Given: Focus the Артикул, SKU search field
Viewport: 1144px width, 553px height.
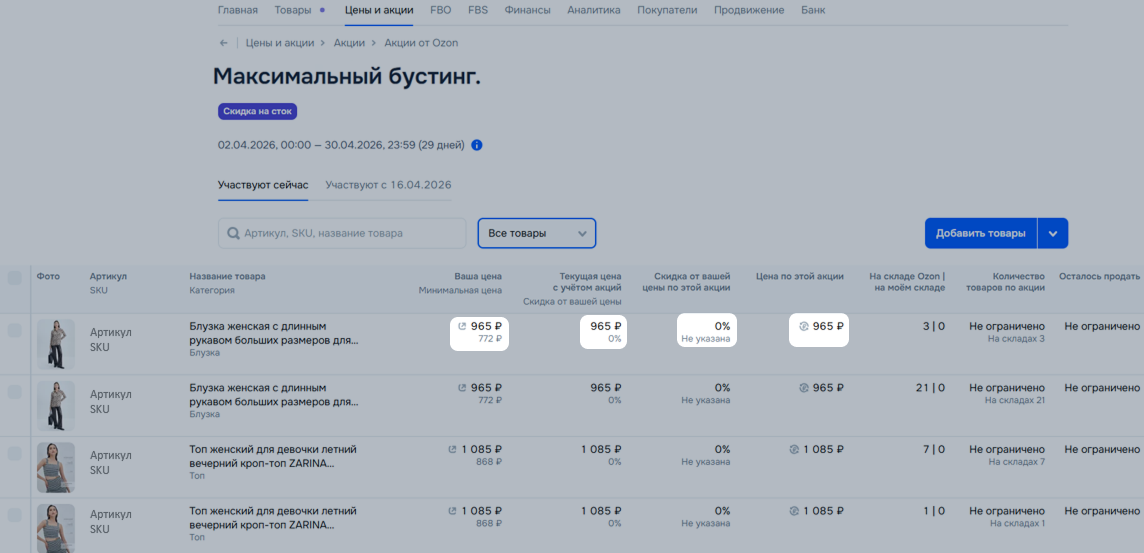Looking at the screenshot, I should tap(342, 233).
